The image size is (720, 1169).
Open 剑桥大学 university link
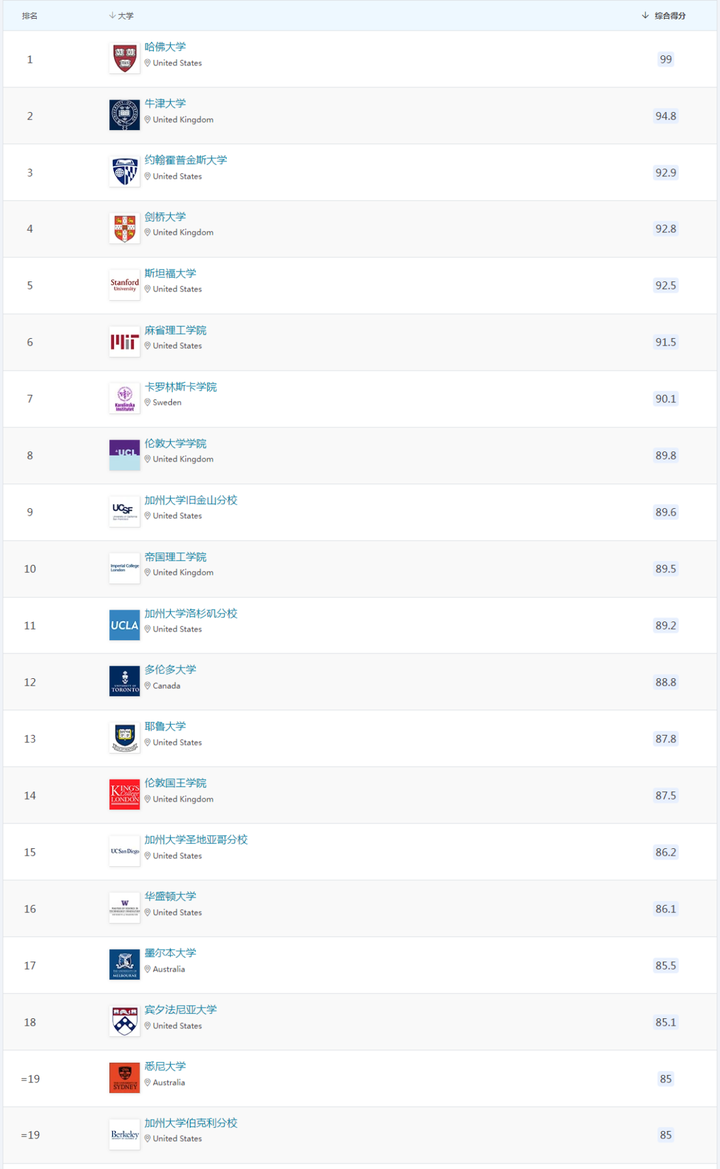pos(165,217)
